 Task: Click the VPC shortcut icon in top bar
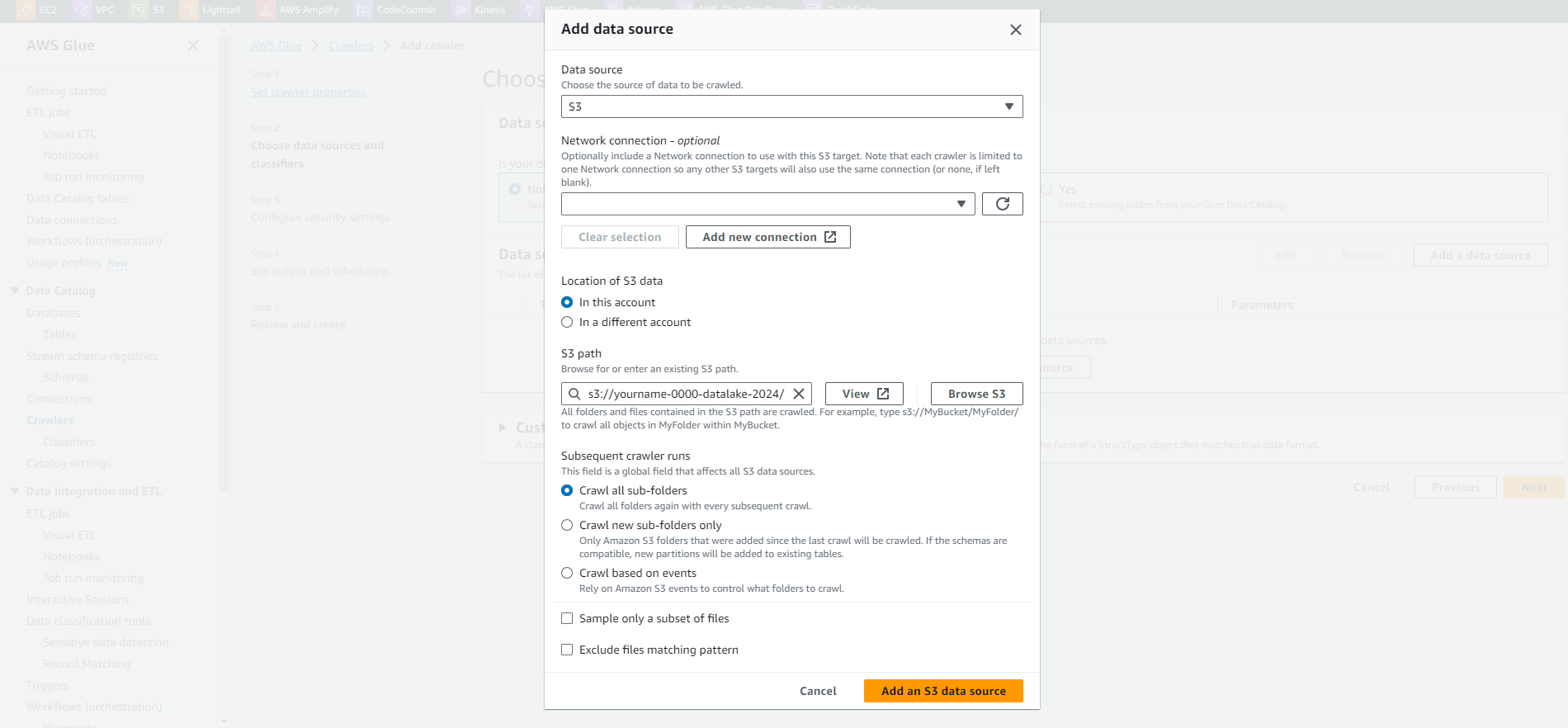tap(81, 10)
